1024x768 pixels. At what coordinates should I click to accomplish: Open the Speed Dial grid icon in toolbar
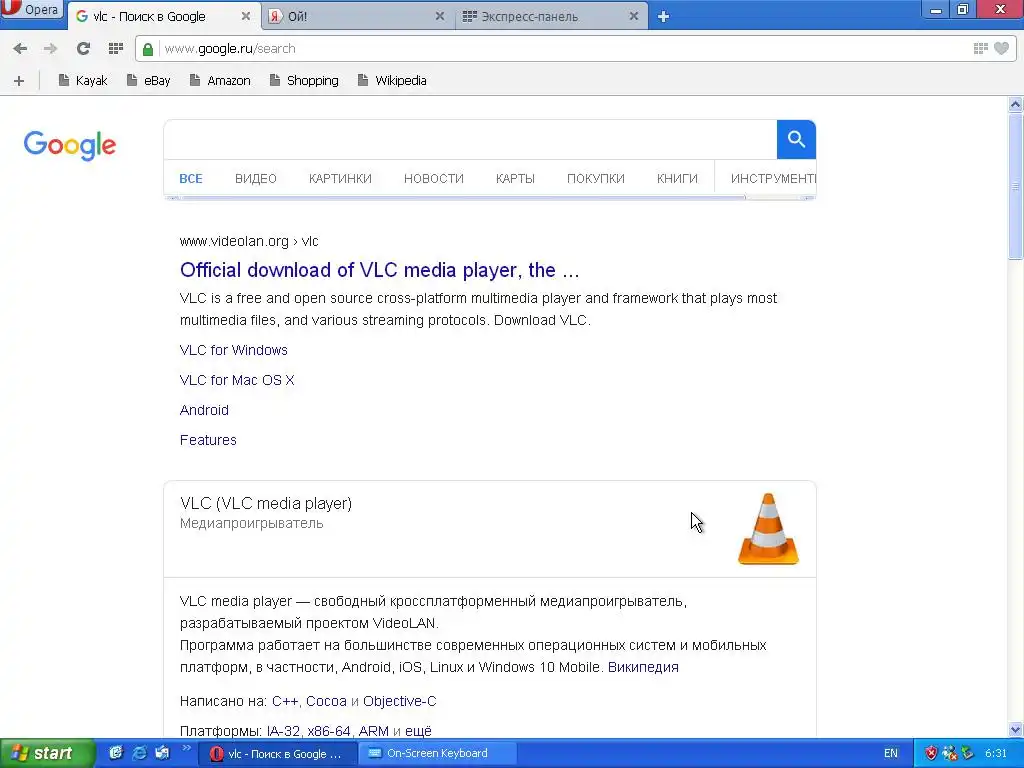pos(116,48)
